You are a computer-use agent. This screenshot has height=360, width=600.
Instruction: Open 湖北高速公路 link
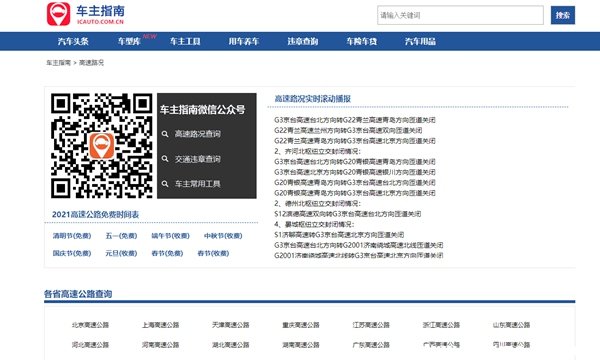(230, 345)
